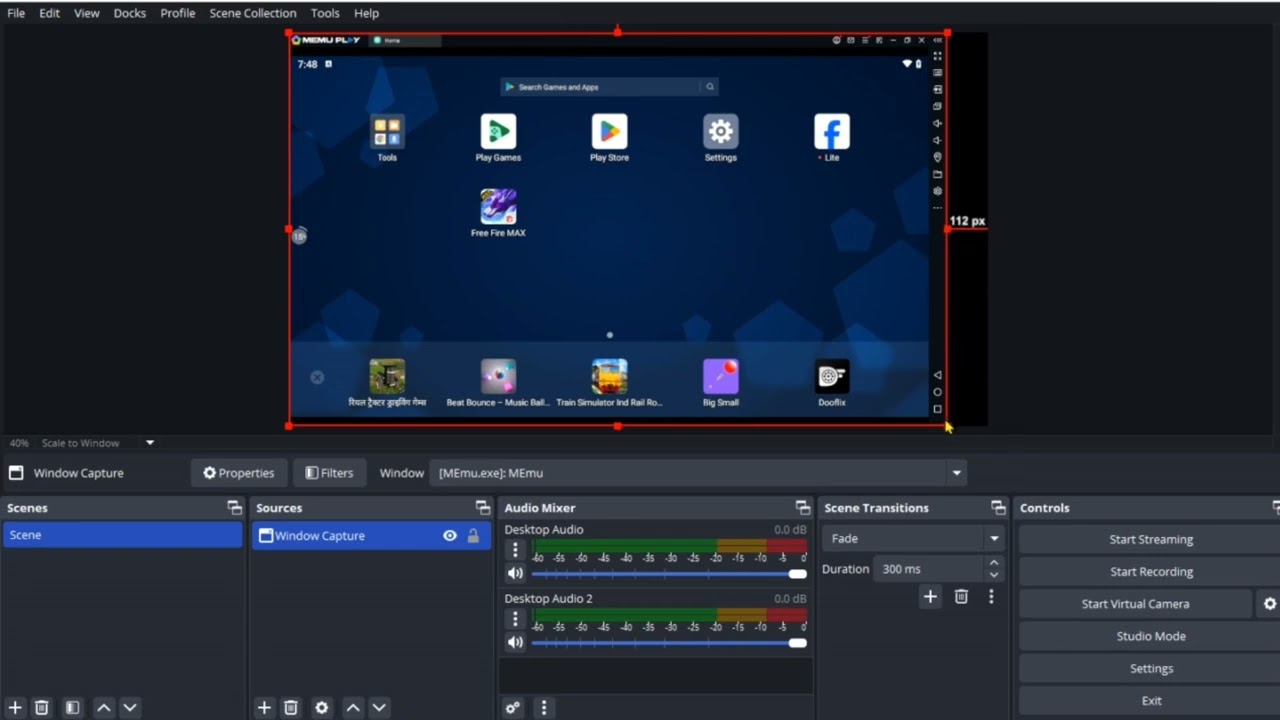Open the Profile menu
Screen dimensions: 1280x720
(x=178, y=13)
